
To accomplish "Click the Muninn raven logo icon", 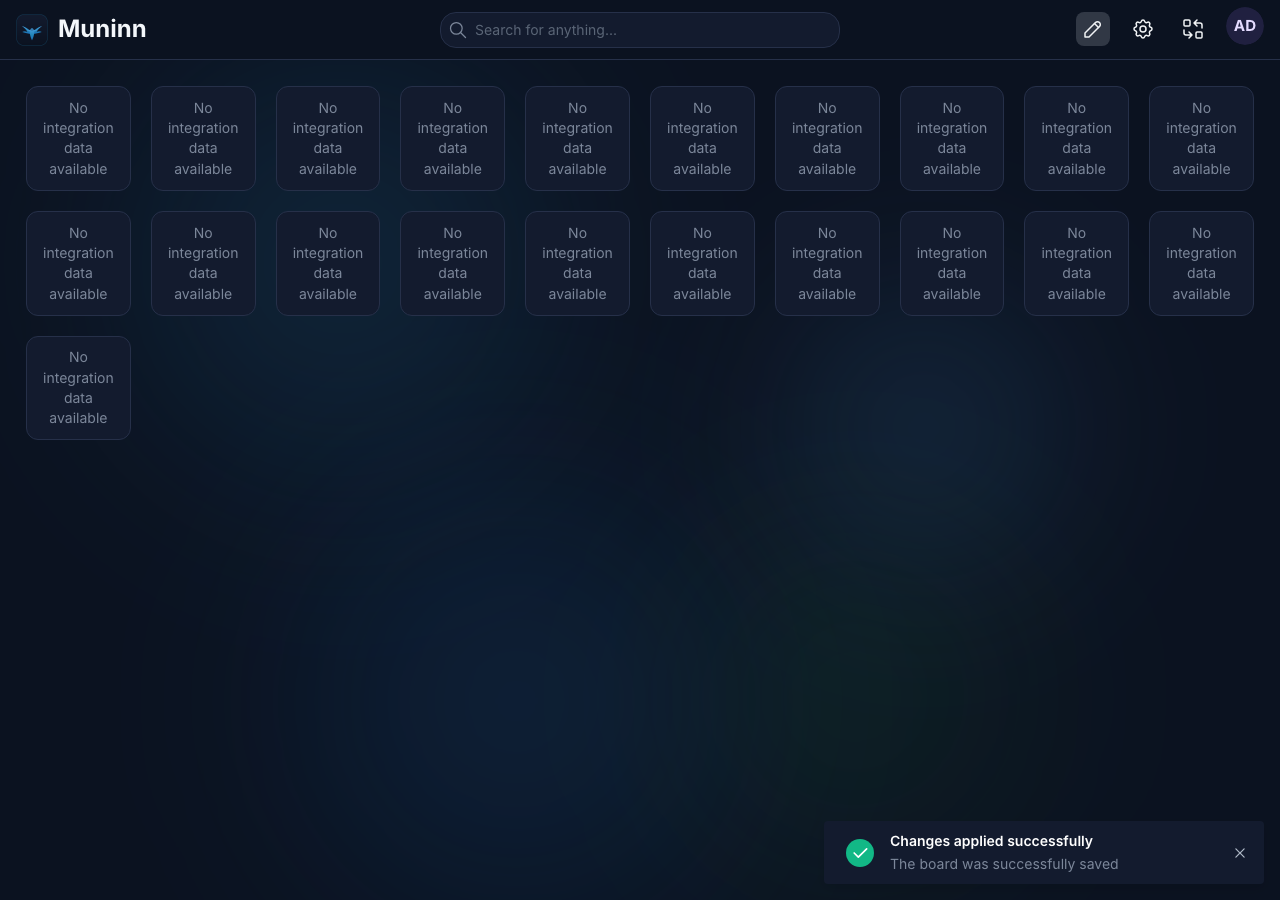I will click(x=32, y=30).
